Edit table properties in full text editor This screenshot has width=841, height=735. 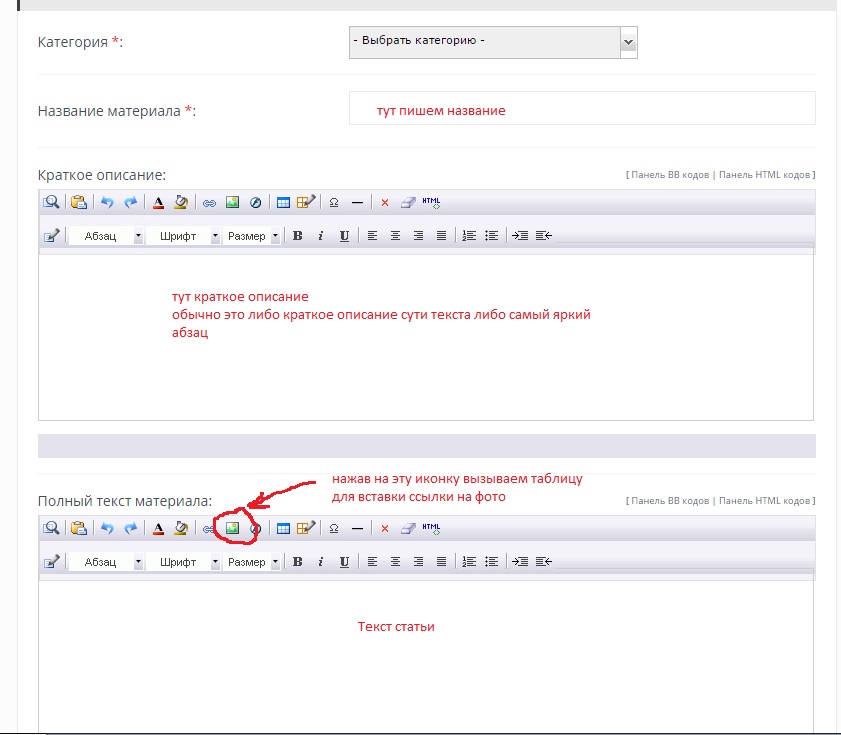point(306,527)
